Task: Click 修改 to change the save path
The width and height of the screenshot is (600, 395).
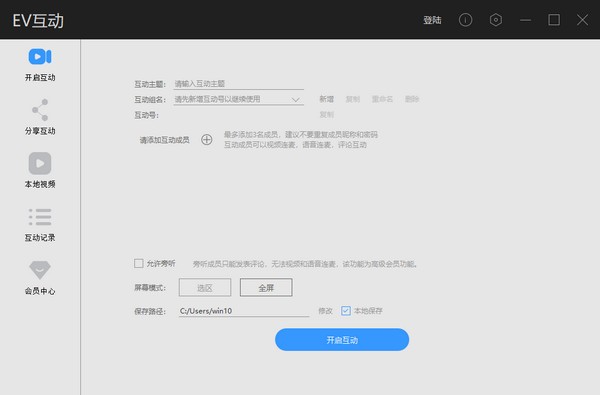Action: point(325,311)
